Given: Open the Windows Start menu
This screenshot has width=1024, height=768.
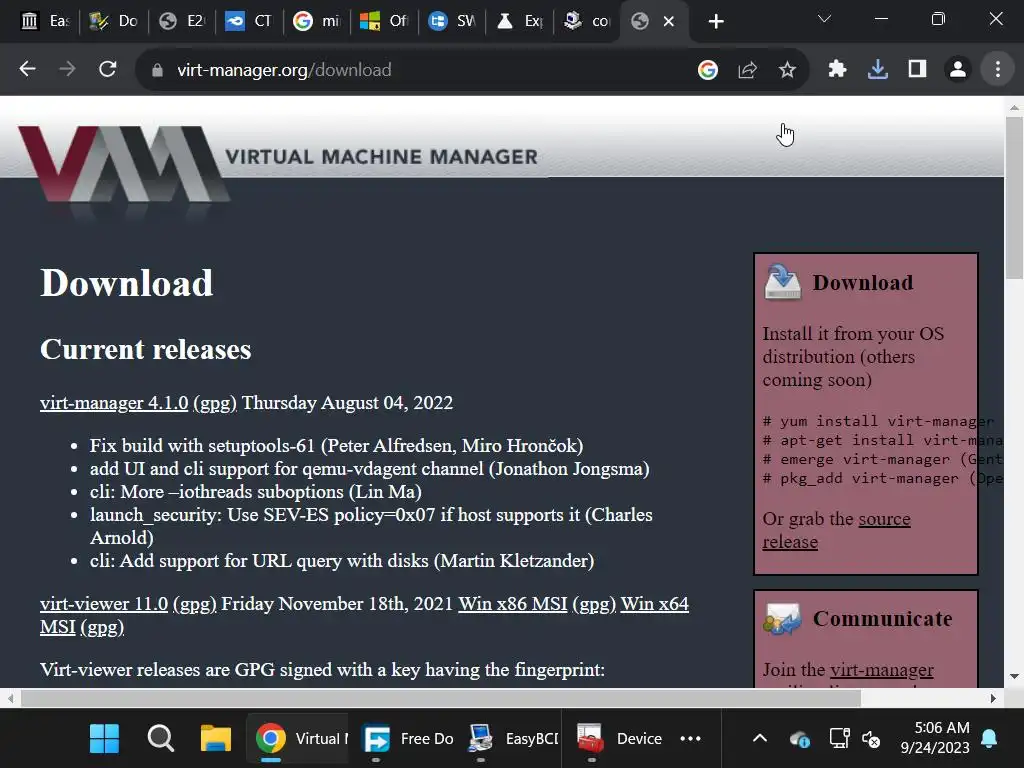Looking at the screenshot, I should (104, 739).
